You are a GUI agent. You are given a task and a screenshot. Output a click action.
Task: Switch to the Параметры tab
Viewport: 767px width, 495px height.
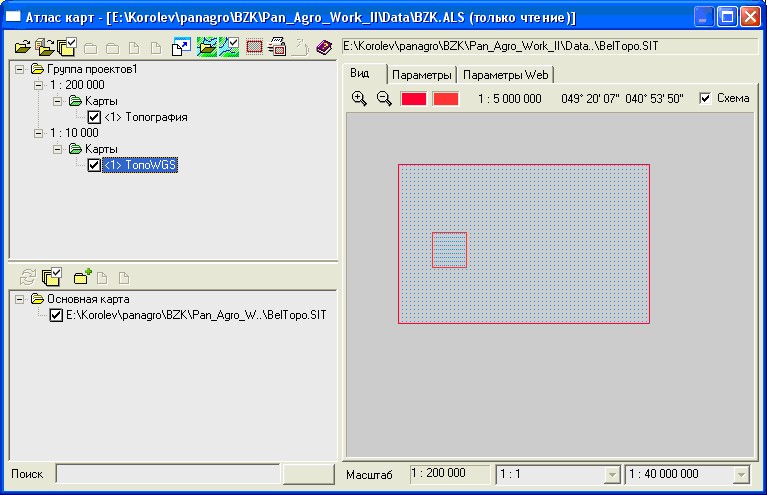pos(422,75)
